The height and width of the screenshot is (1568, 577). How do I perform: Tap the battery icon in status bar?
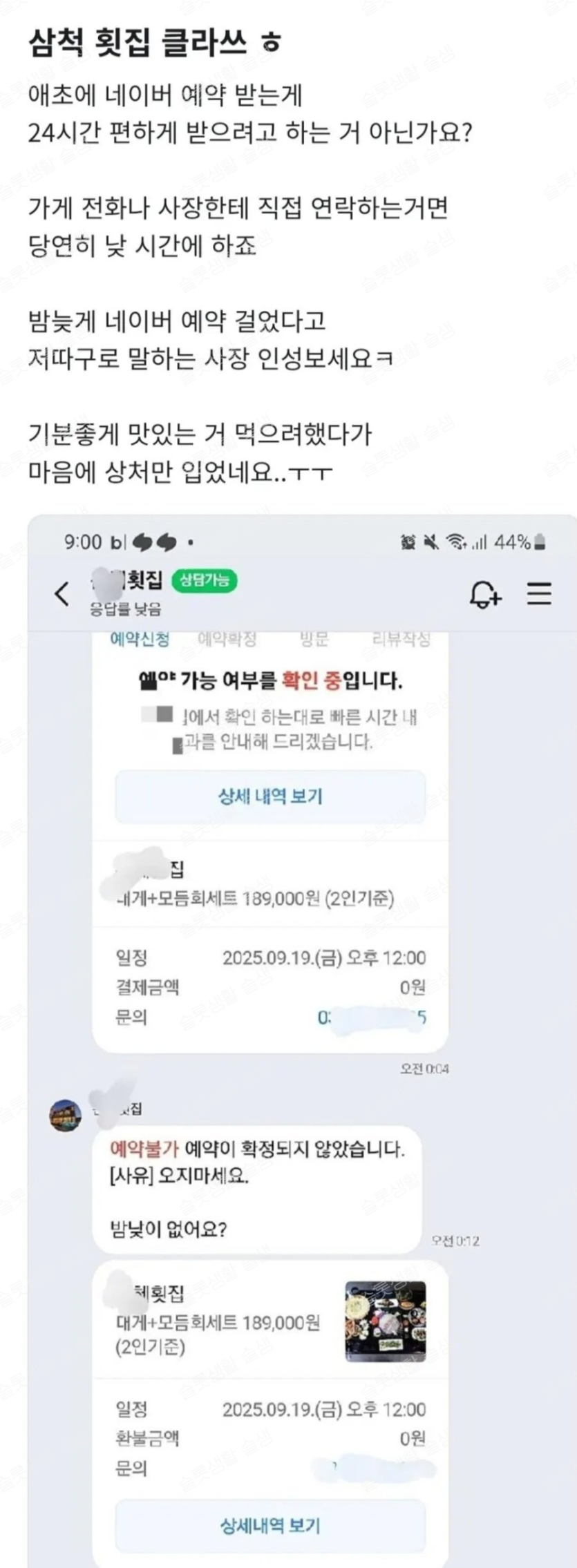pyautogui.click(x=540, y=542)
